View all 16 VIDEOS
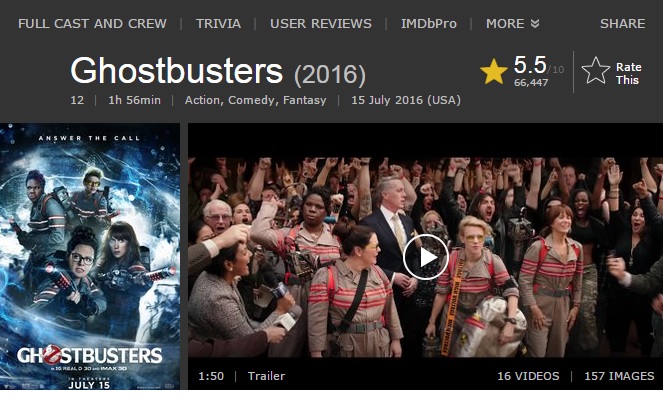Screen dimensions: 663x400 (528, 376)
